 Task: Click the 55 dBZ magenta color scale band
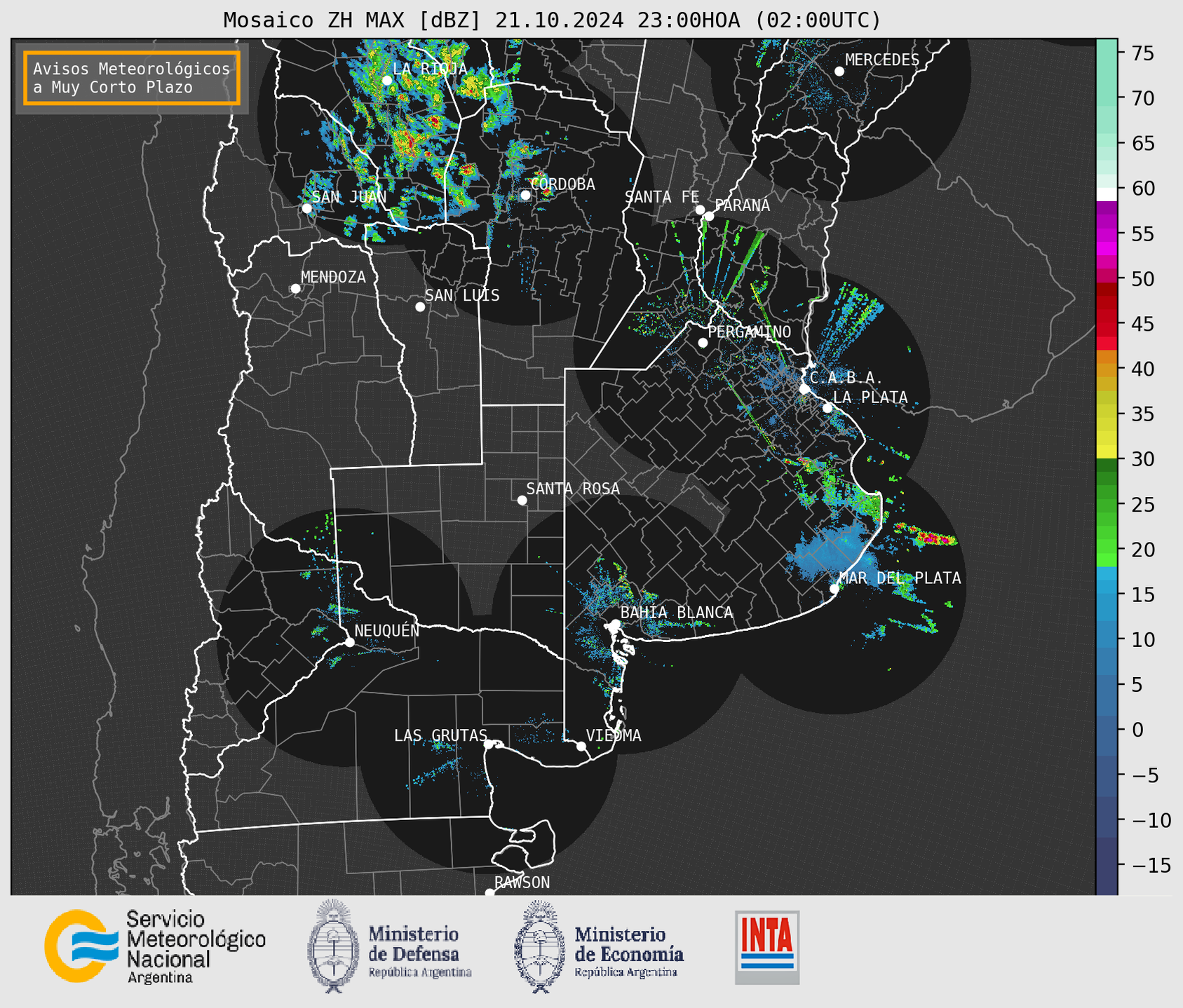pos(1107,233)
